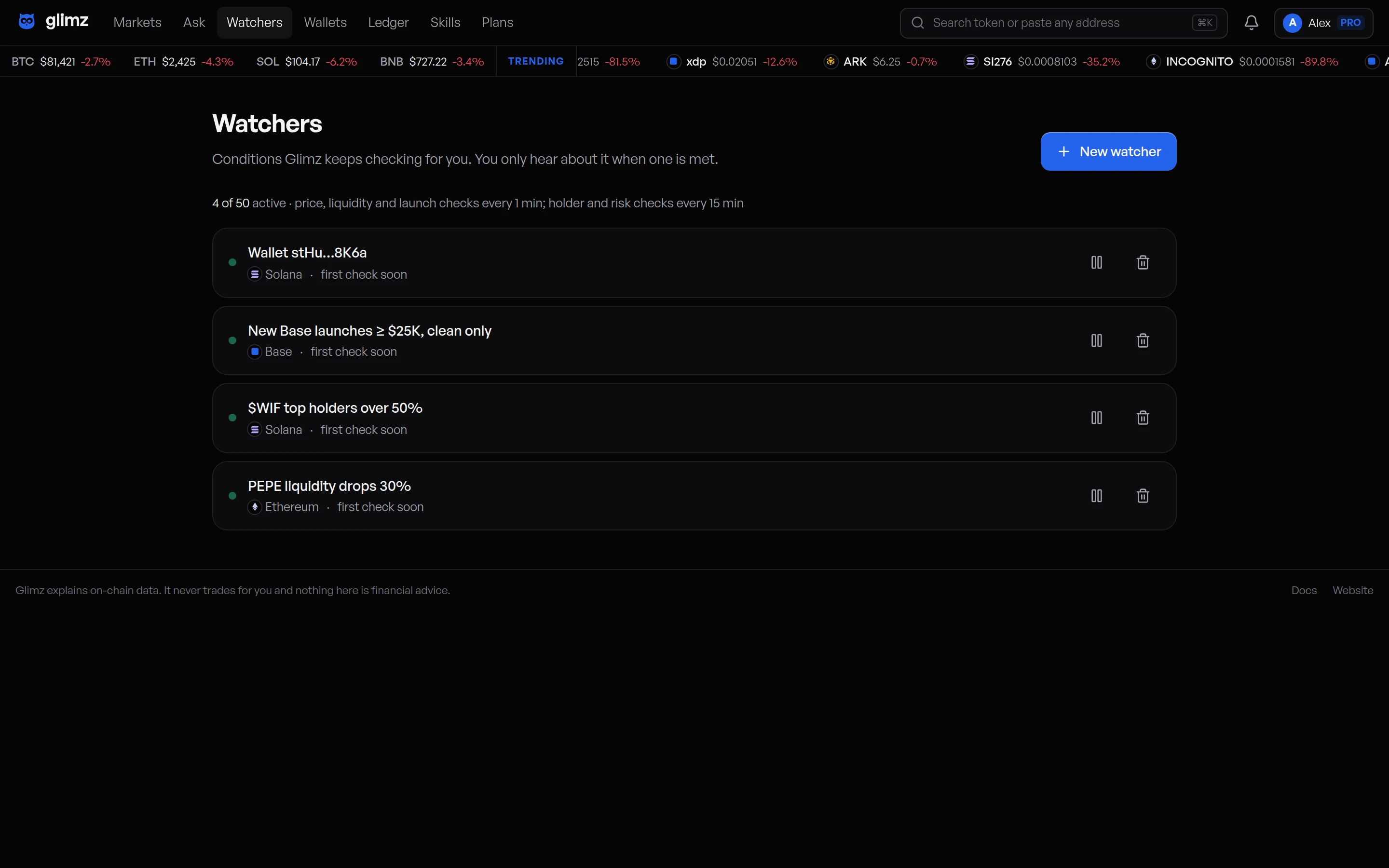Create a New watcher

[x=1108, y=151]
